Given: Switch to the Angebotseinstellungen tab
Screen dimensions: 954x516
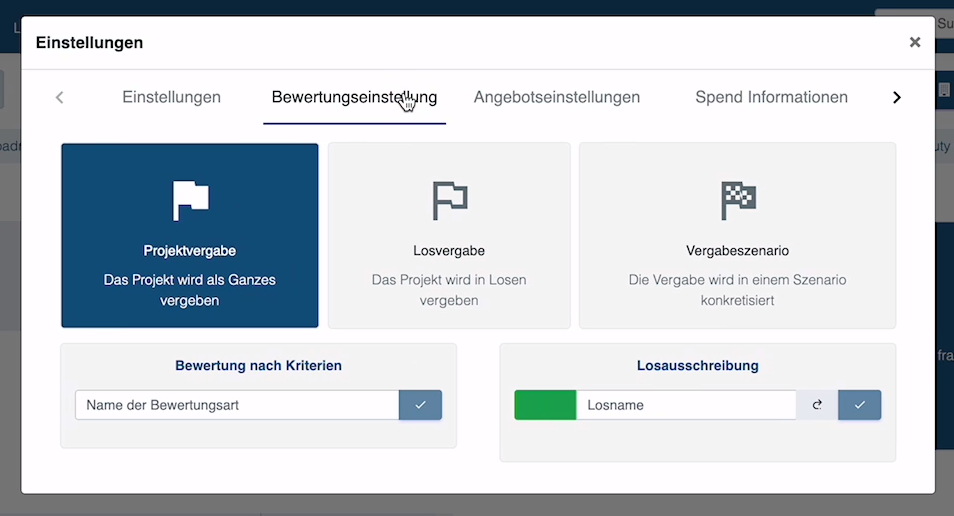Looking at the screenshot, I should 556,97.
